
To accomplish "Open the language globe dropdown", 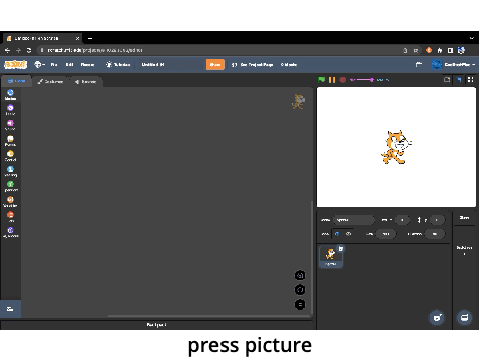I will [x=39, y=64].
